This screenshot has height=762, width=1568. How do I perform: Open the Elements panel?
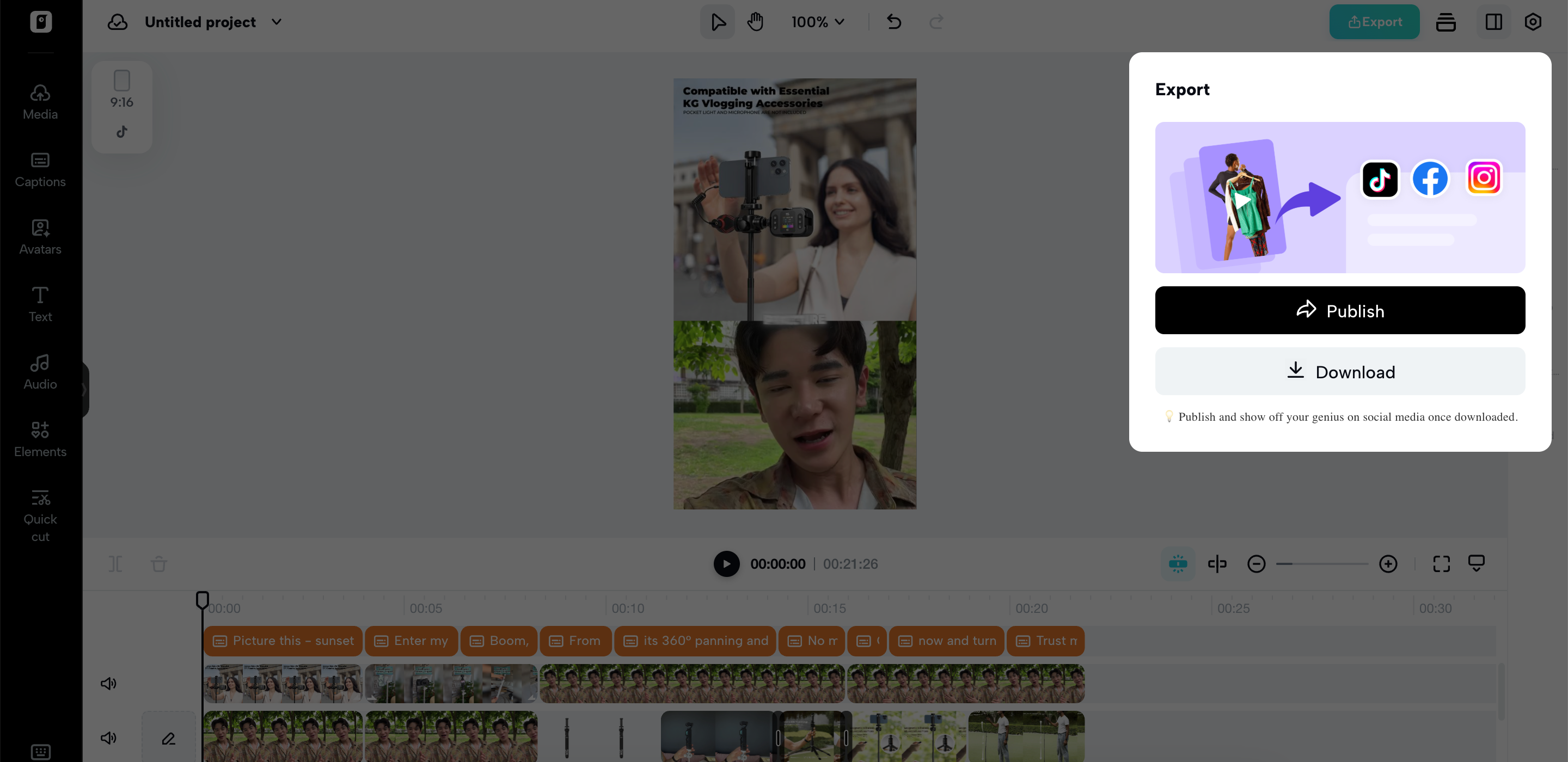tap(40, 439)
